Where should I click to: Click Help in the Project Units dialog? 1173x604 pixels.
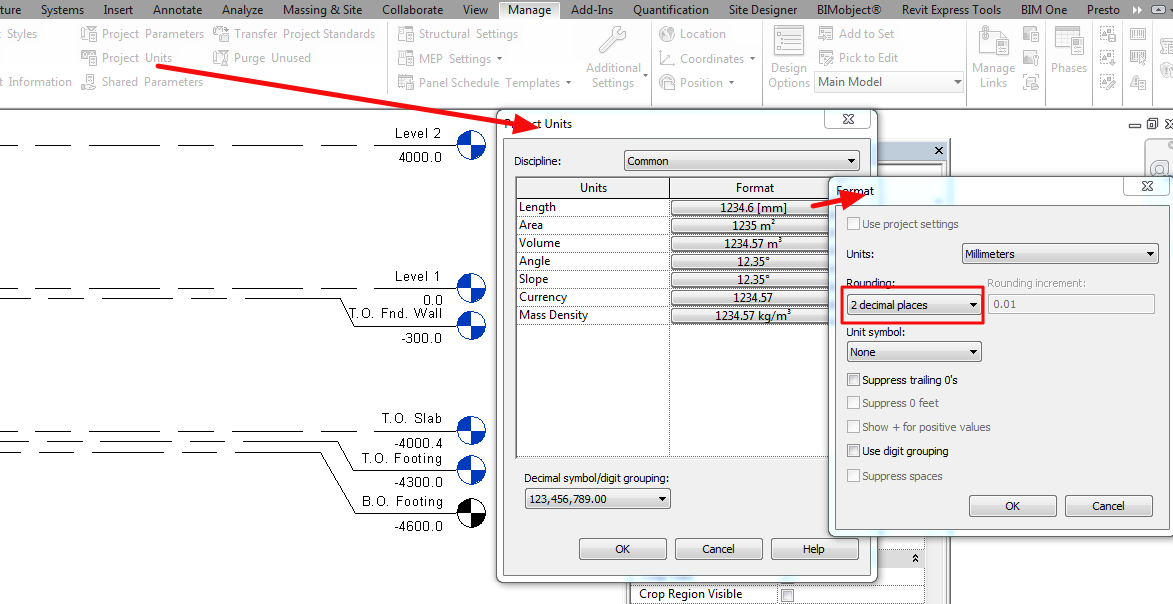[814, 548]
